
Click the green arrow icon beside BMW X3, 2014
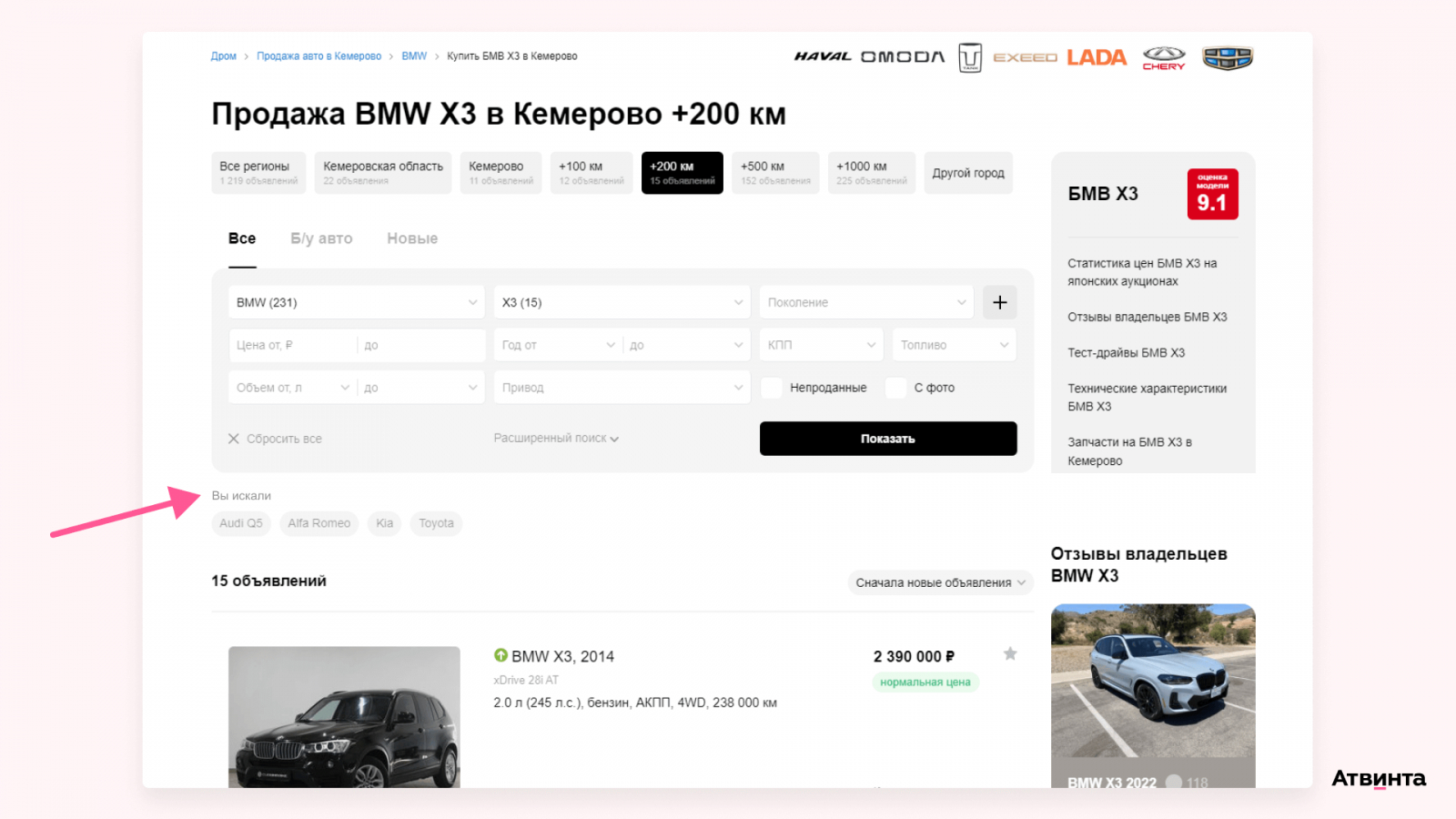[500, 655]
